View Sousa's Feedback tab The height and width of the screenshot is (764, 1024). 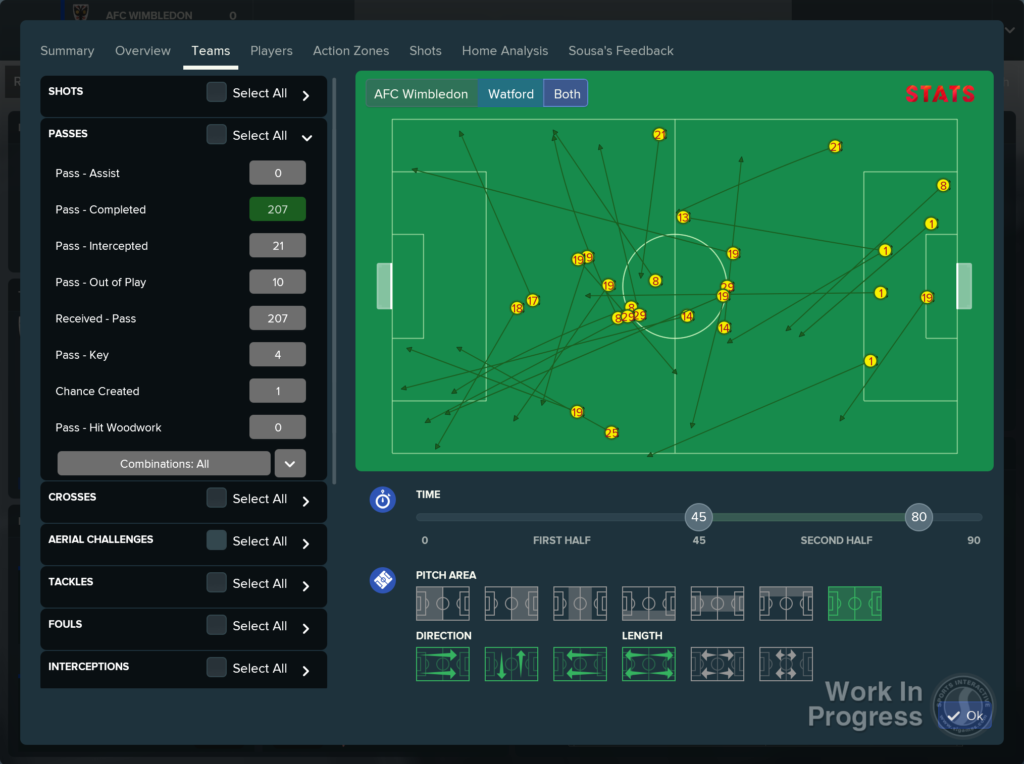(x=620, y=51)
